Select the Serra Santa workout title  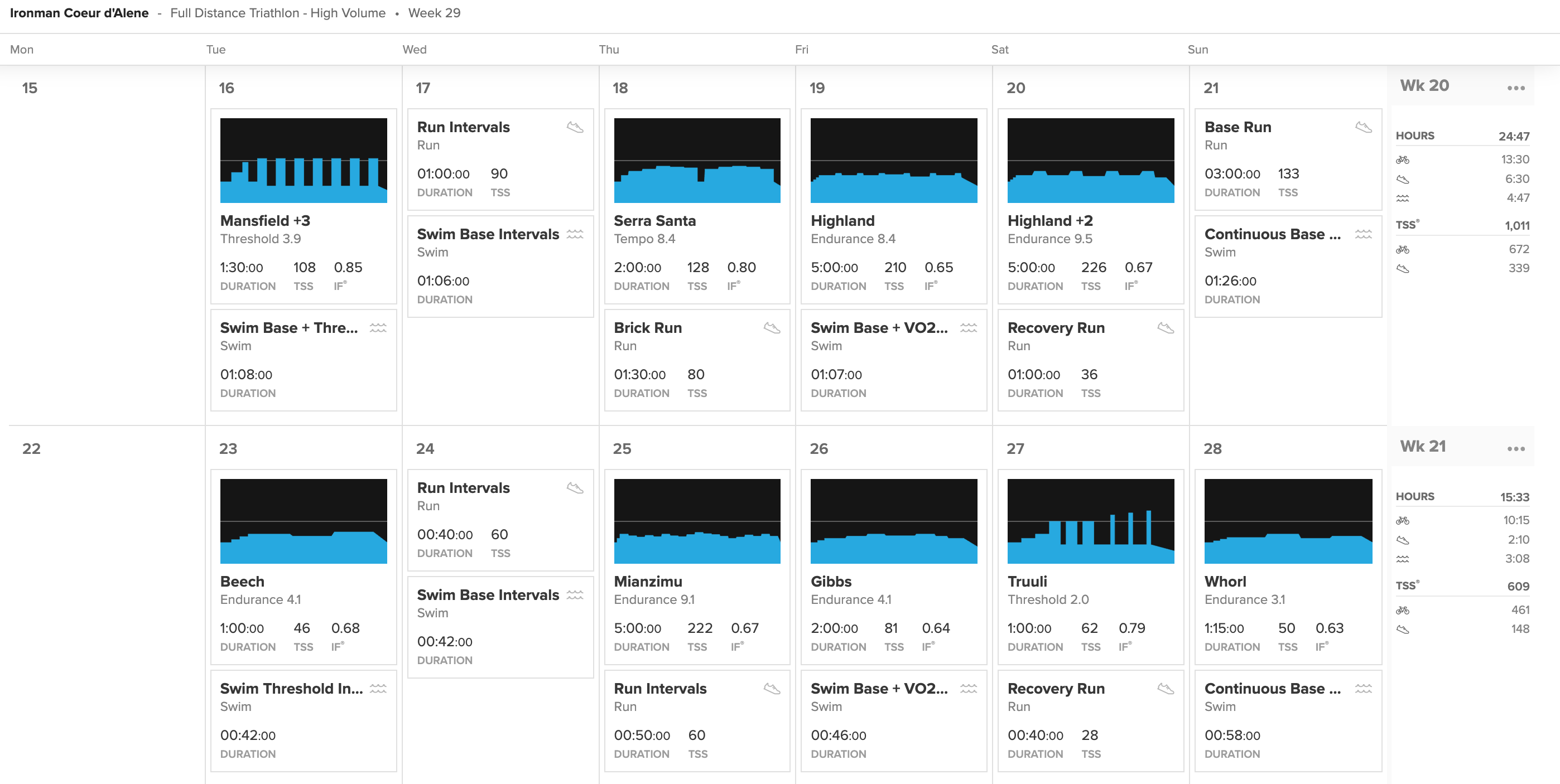[x=654, y=221]
